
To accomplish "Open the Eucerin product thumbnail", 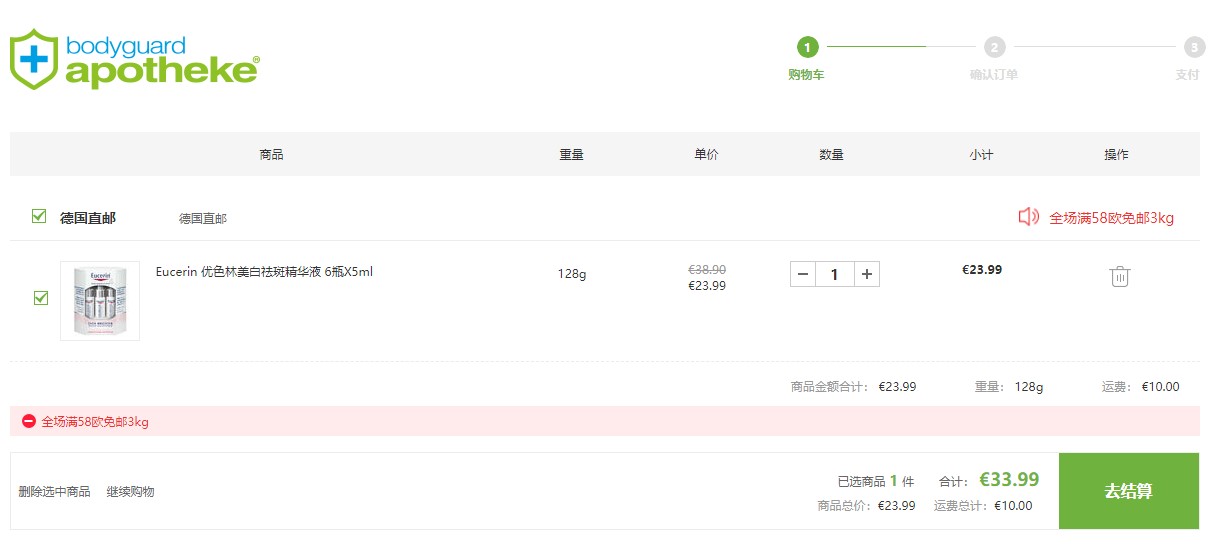I will point(100,301).
